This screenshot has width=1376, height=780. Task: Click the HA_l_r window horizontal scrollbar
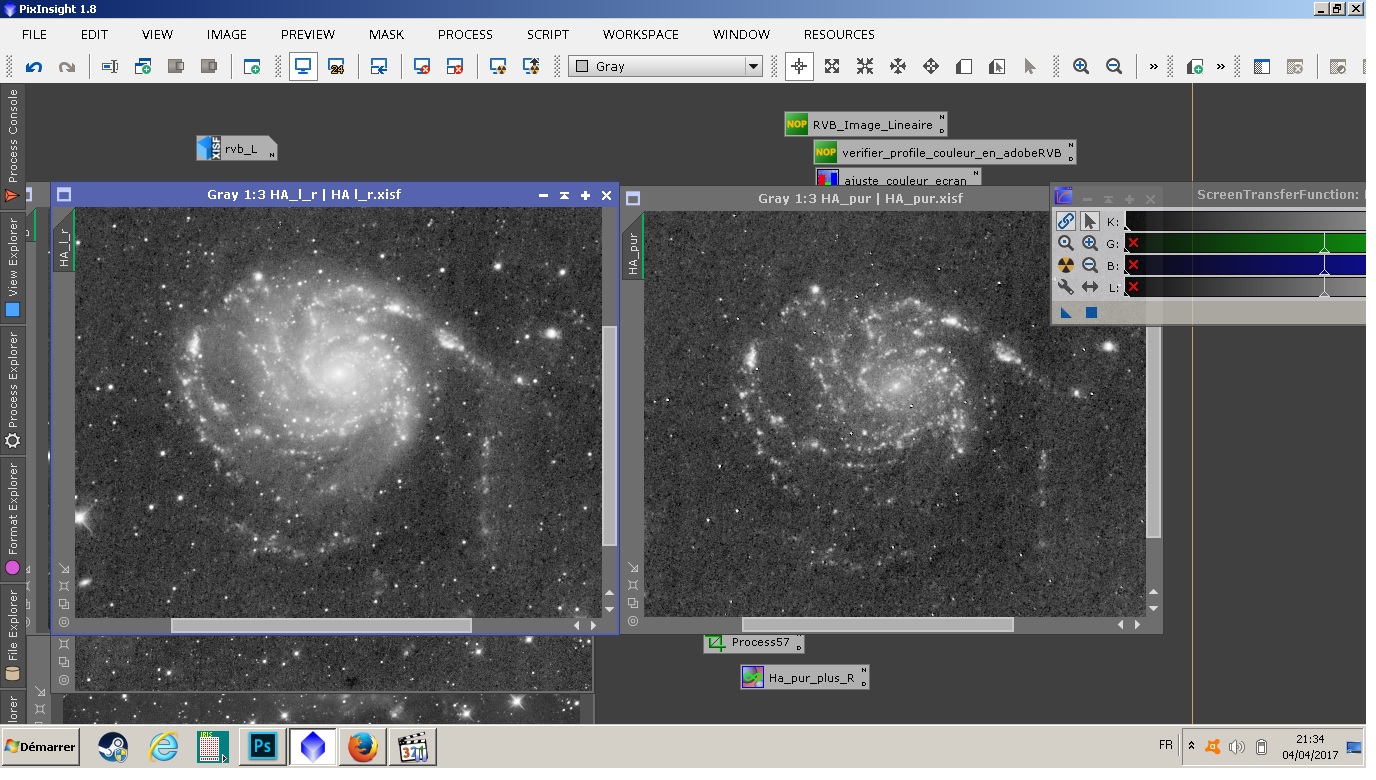pyautogui.click(x=320, y=625)
